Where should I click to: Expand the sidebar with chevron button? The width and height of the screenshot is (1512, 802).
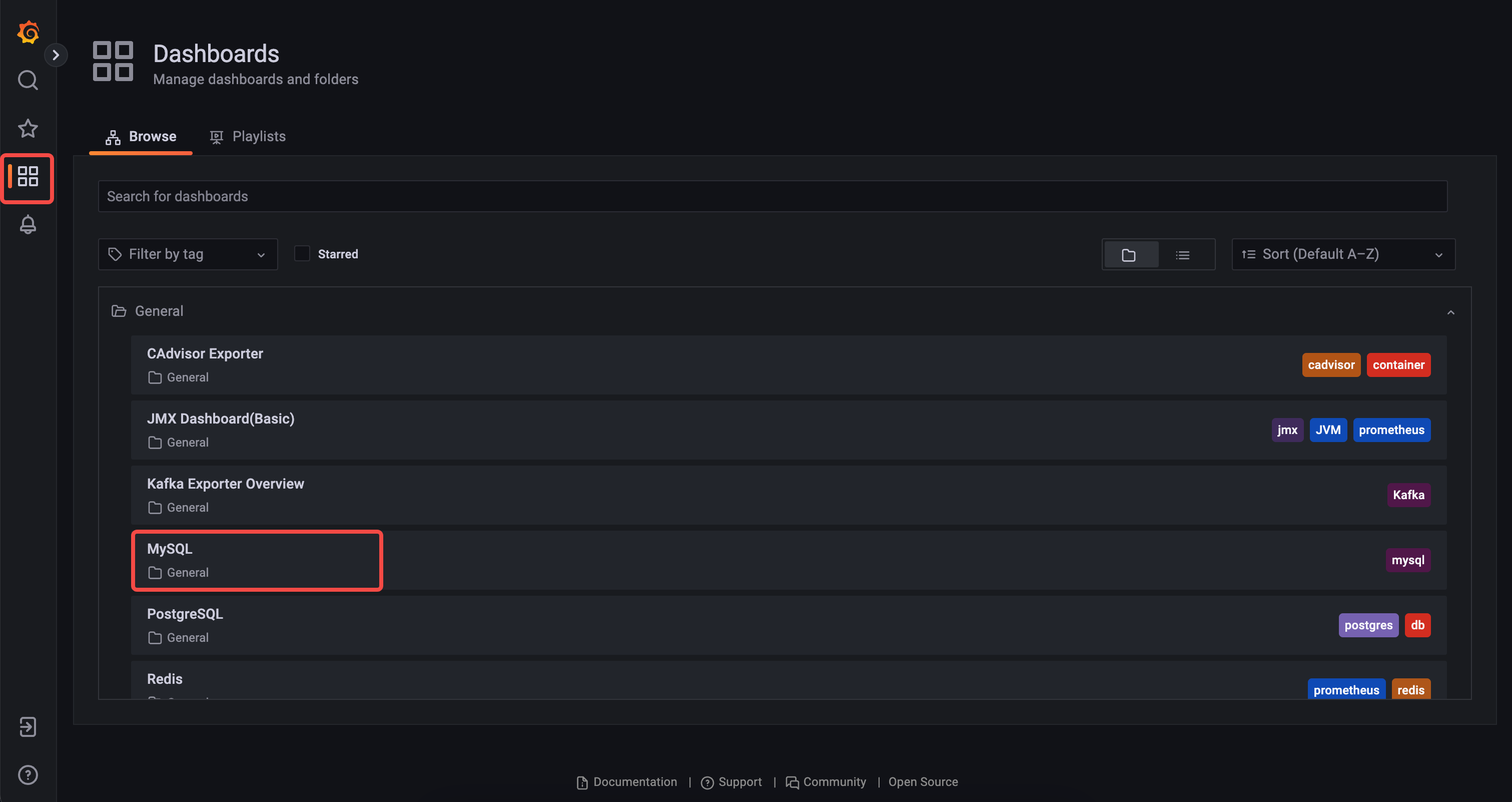[56, 55]
